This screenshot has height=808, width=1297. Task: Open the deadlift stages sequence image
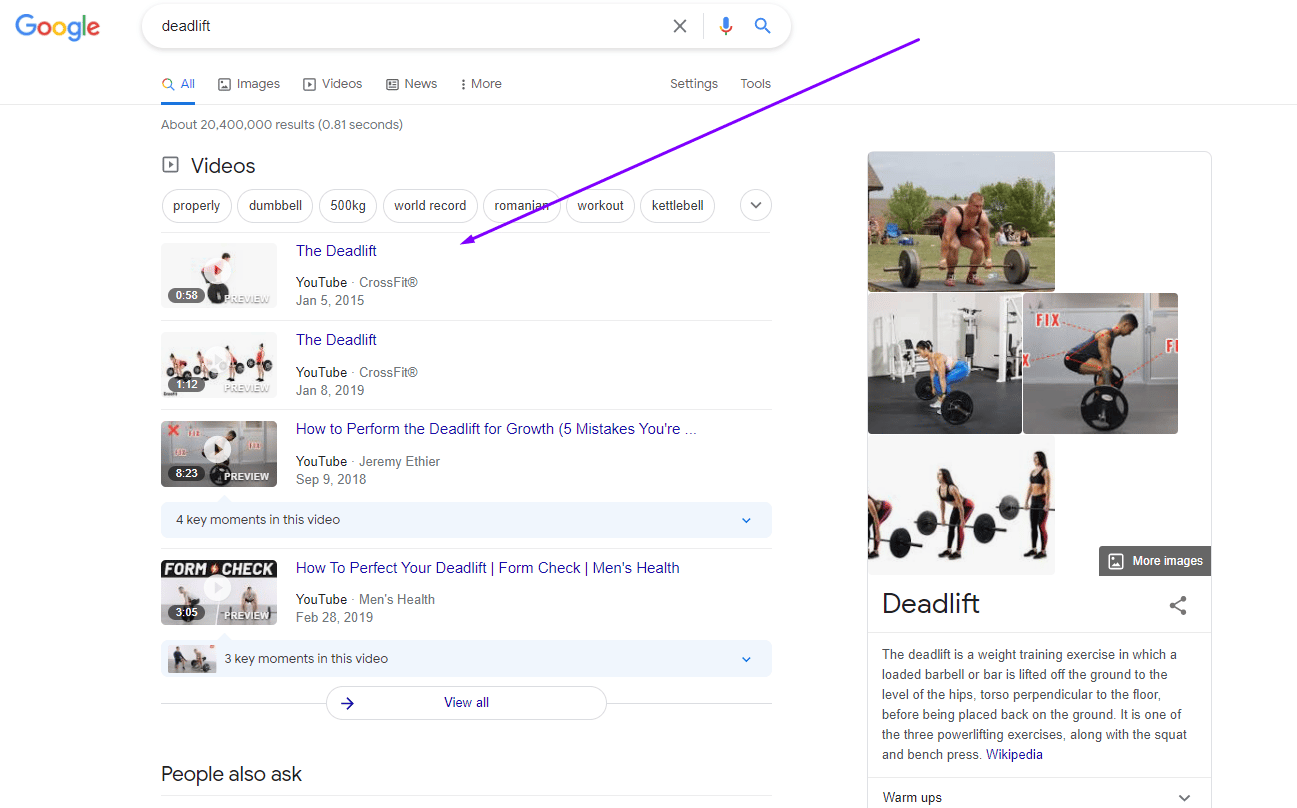click(961, 505)
